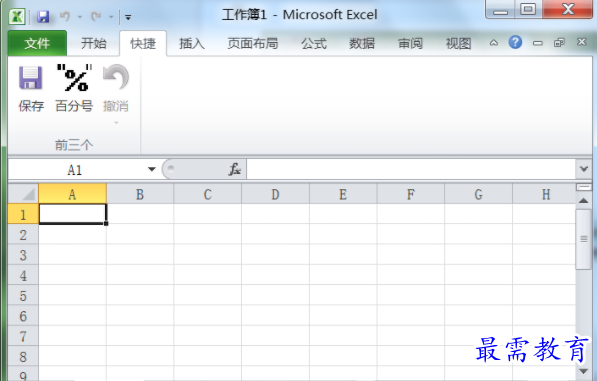Click Redo arrow in Quick Access Toolbar
The height and width of the screenshot is (381, 597).
[96, 16]
